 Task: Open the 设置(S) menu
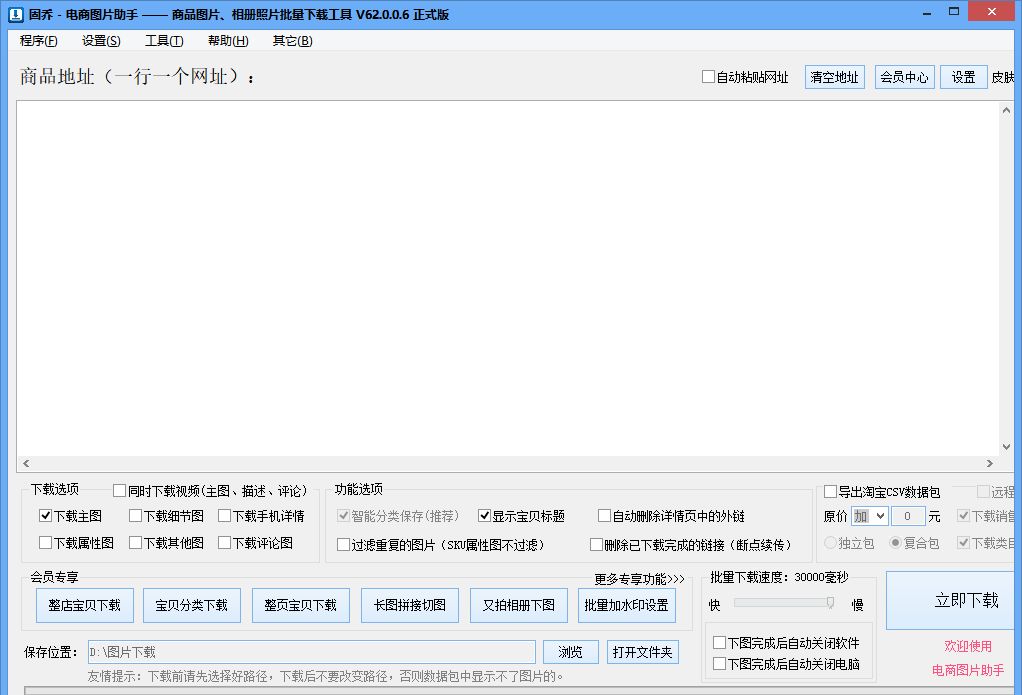tap(100, 41)
